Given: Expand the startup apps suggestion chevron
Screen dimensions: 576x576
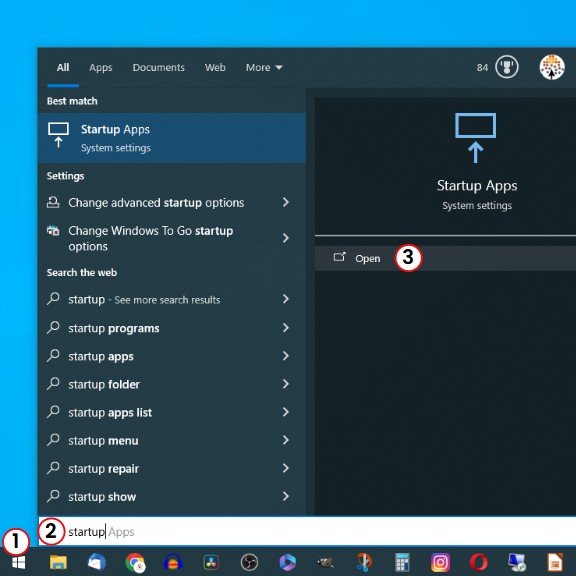Looking at the screenshot, I should tap(286, 356).
